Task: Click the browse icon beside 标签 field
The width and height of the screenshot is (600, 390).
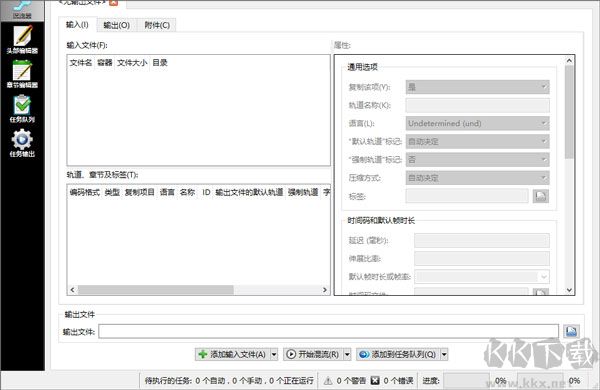Action: point(541,196)
